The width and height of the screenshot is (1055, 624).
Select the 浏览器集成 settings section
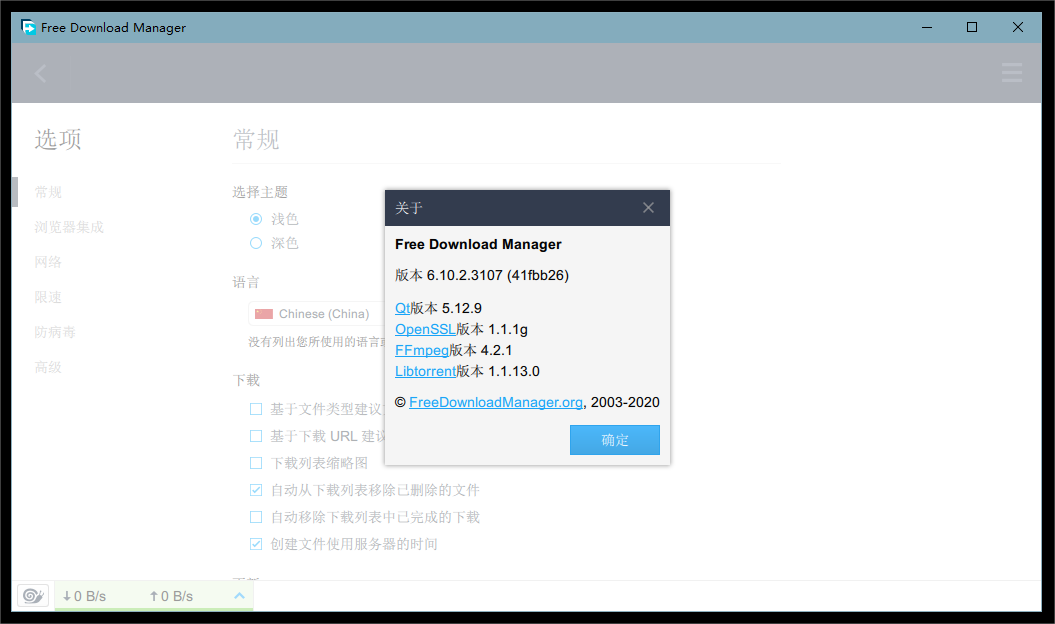point(69,228)
